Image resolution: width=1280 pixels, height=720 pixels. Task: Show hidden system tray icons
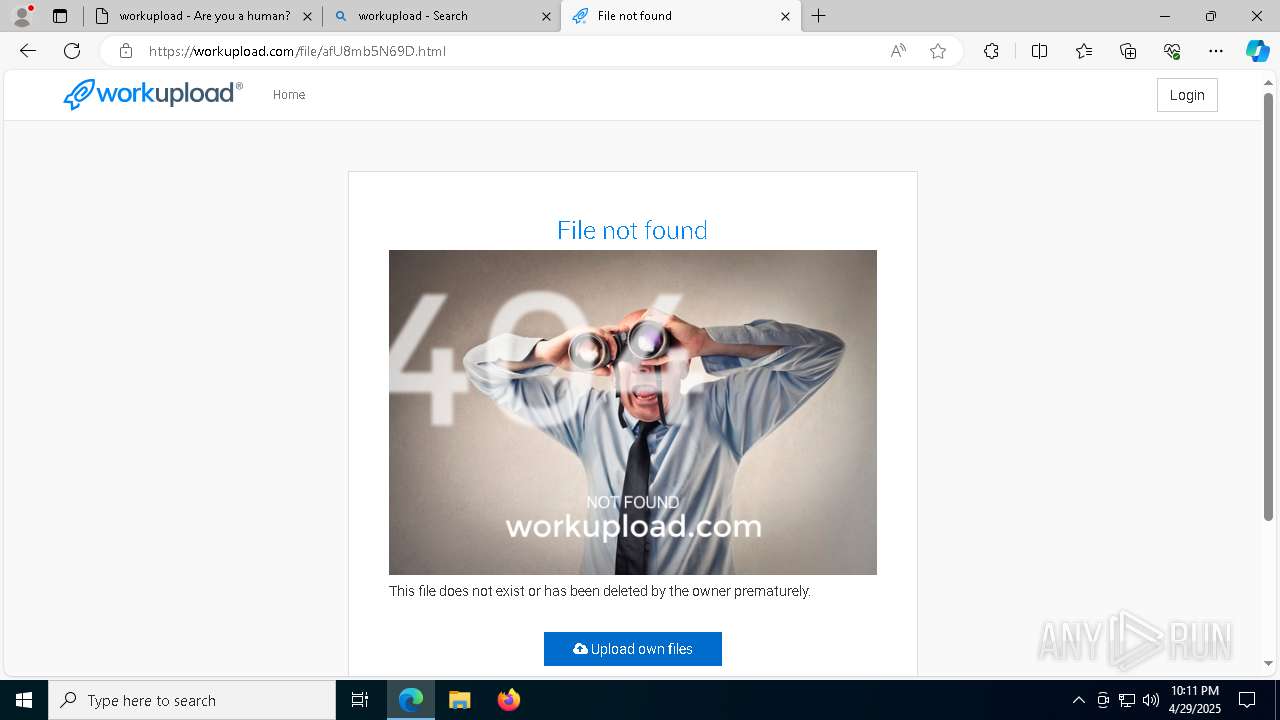1078,700
